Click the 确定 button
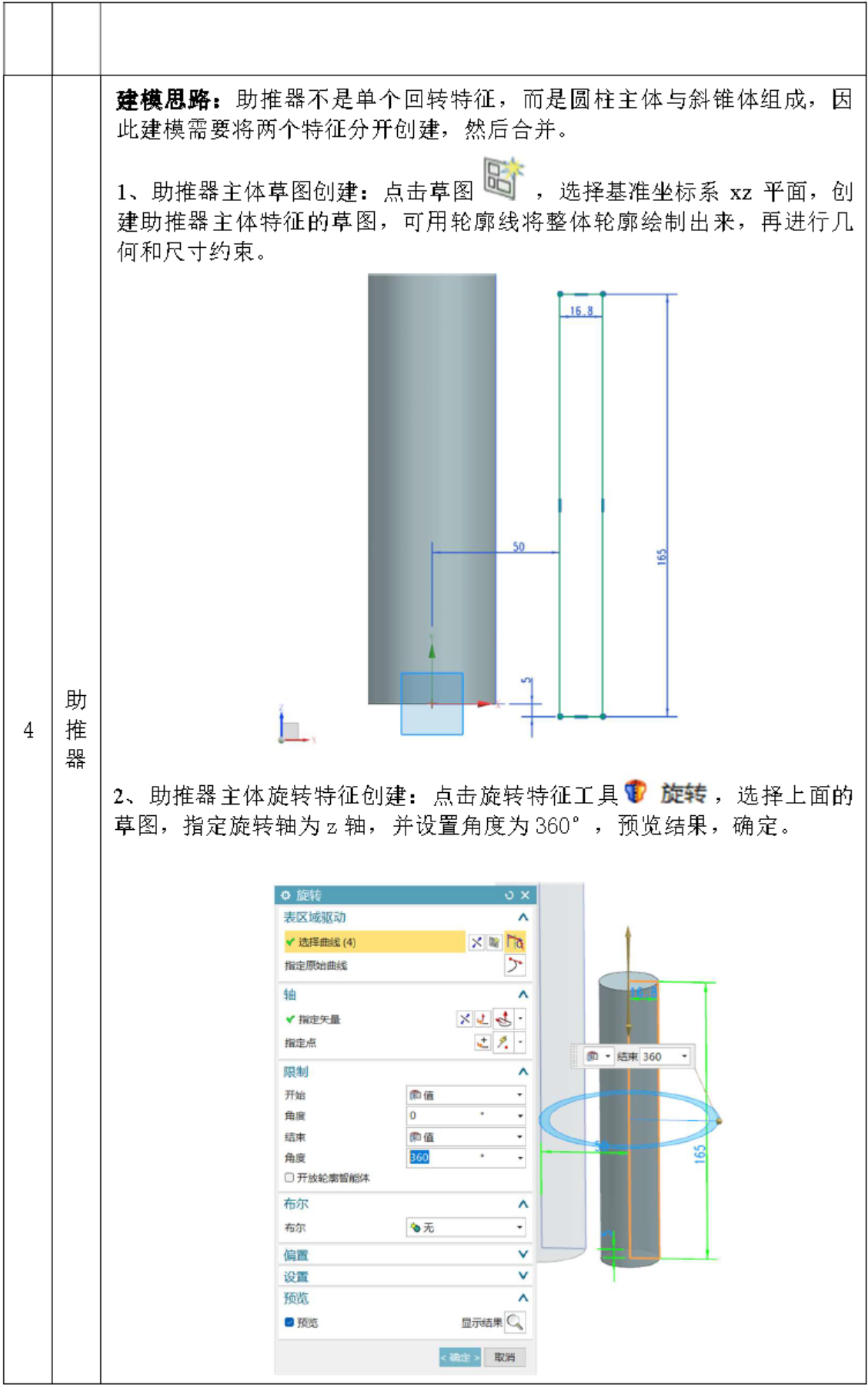This screenshot has width=868, height=1388. [x=460, y=1357]
